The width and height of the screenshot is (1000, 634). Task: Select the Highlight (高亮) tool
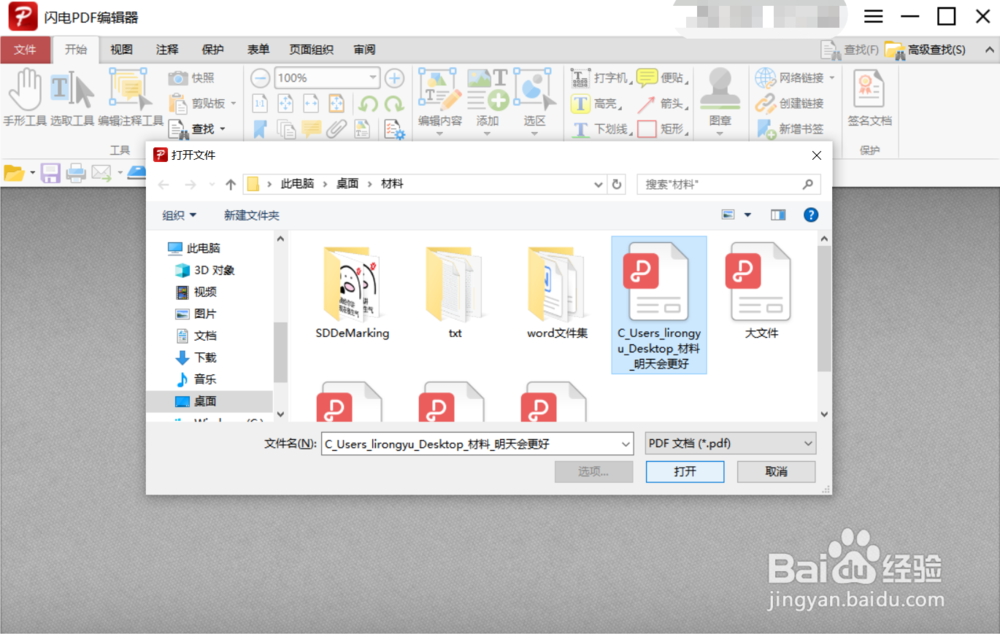(596, 103)
